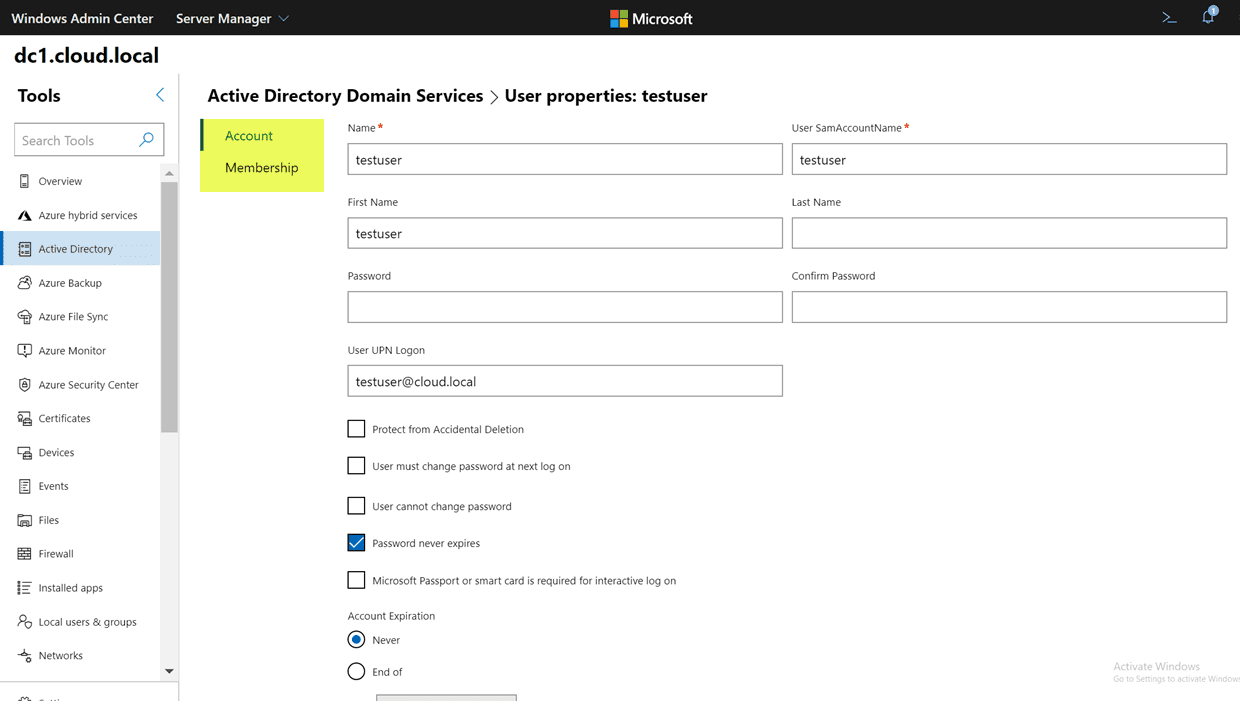Open the notifications bell icon
The image size is (1240, 701).
[x=1208, y=17]
